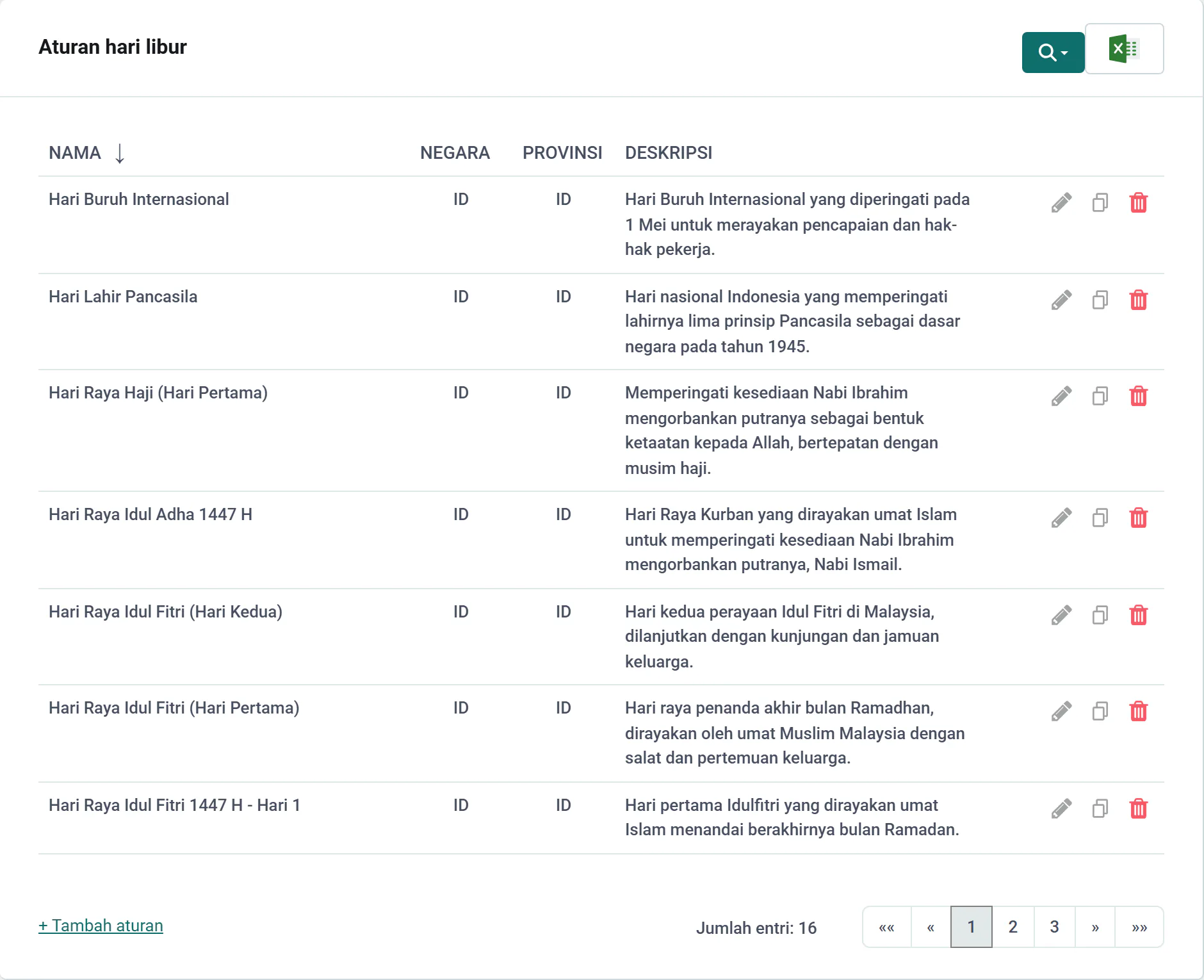
Task: Select page 1 in pagination
Action: tap(972, 927)
